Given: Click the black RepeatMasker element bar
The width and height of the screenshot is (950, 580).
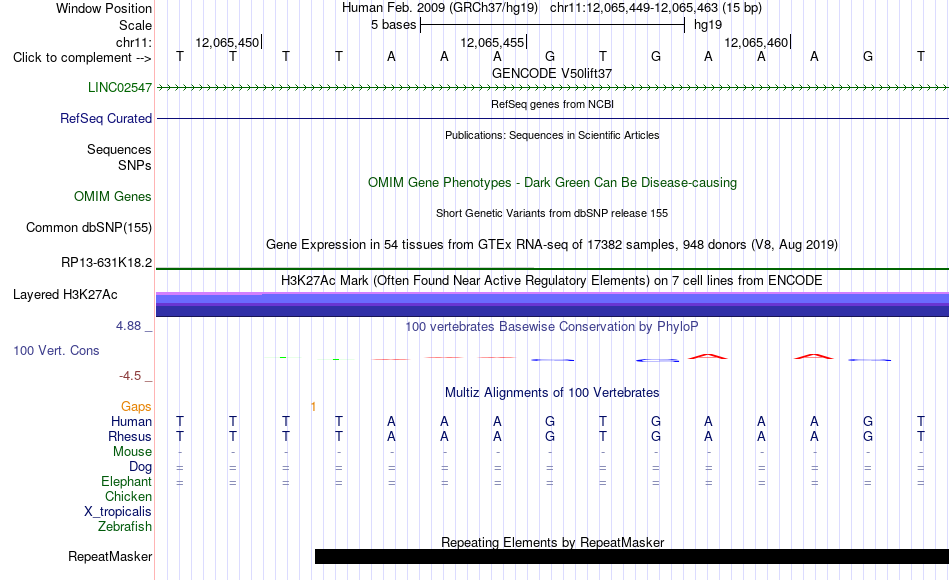Looking at the screenshot, I should click(x=631, y=556).
